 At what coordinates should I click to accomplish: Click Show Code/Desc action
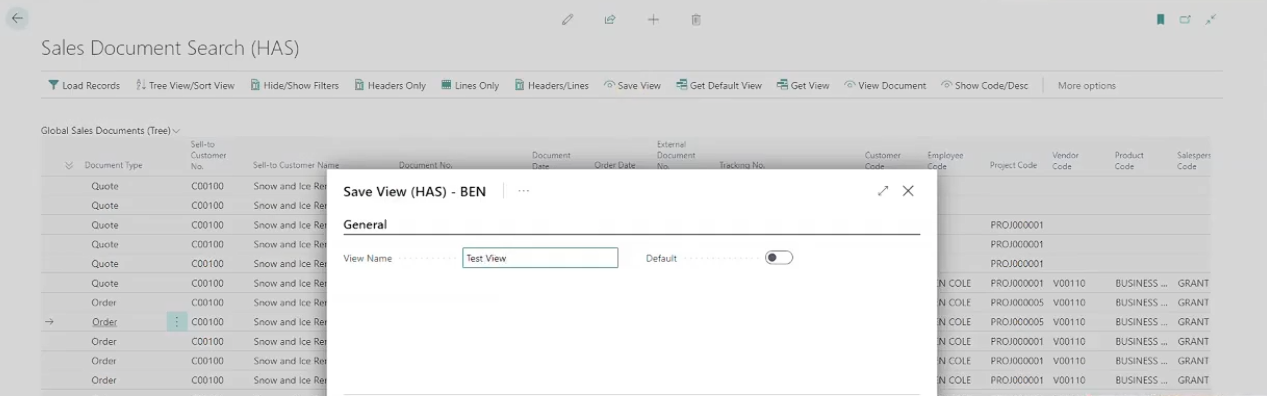[984, 86]
